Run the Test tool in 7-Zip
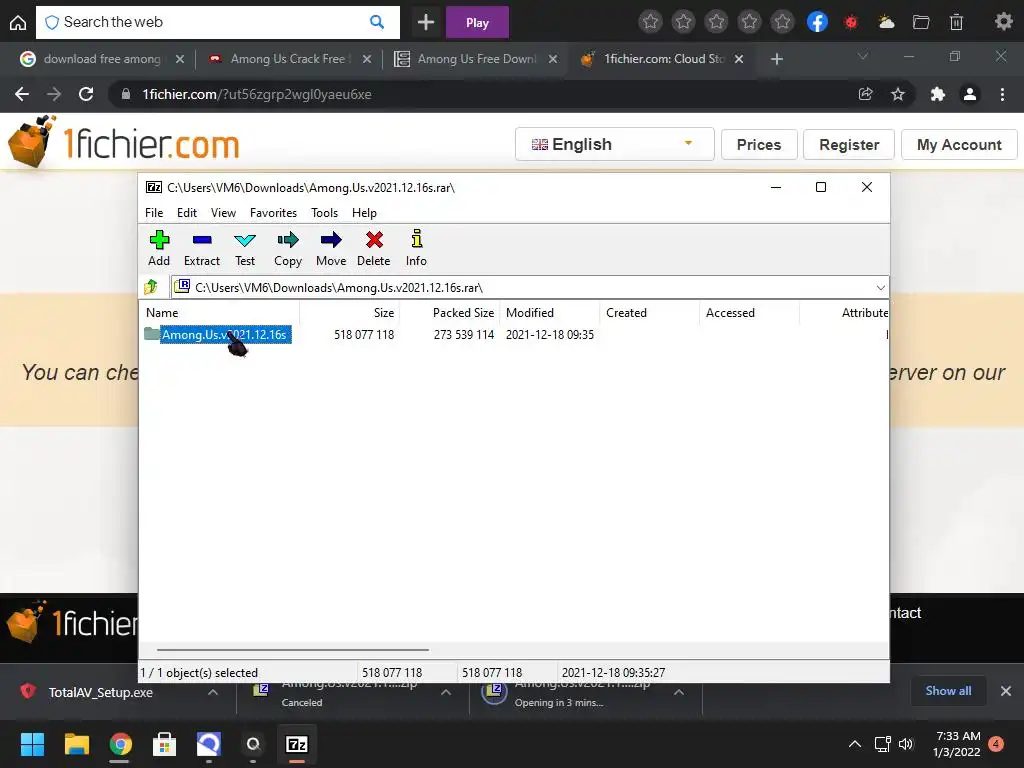 [245, 249]
